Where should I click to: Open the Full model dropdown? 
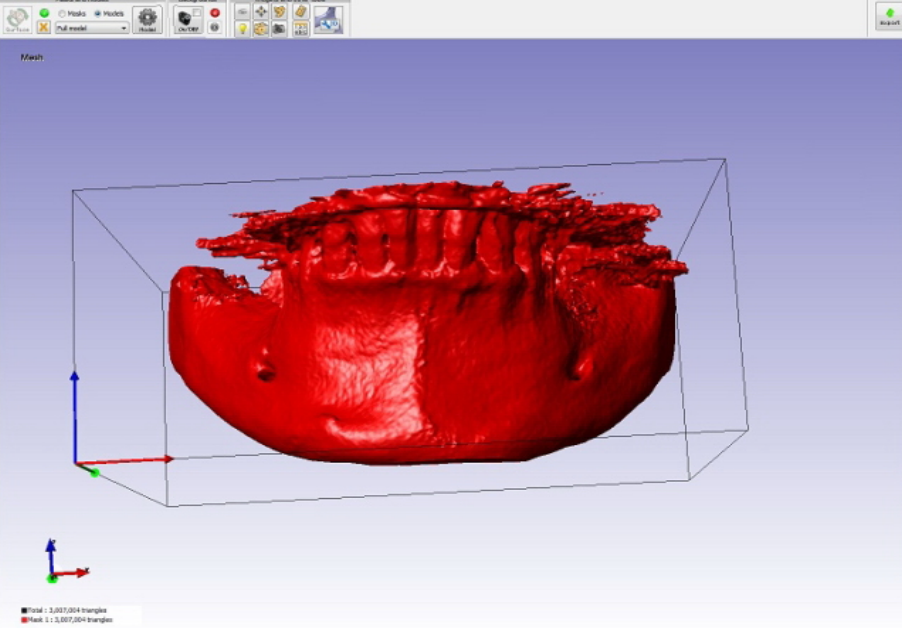(x=92, y=28)
